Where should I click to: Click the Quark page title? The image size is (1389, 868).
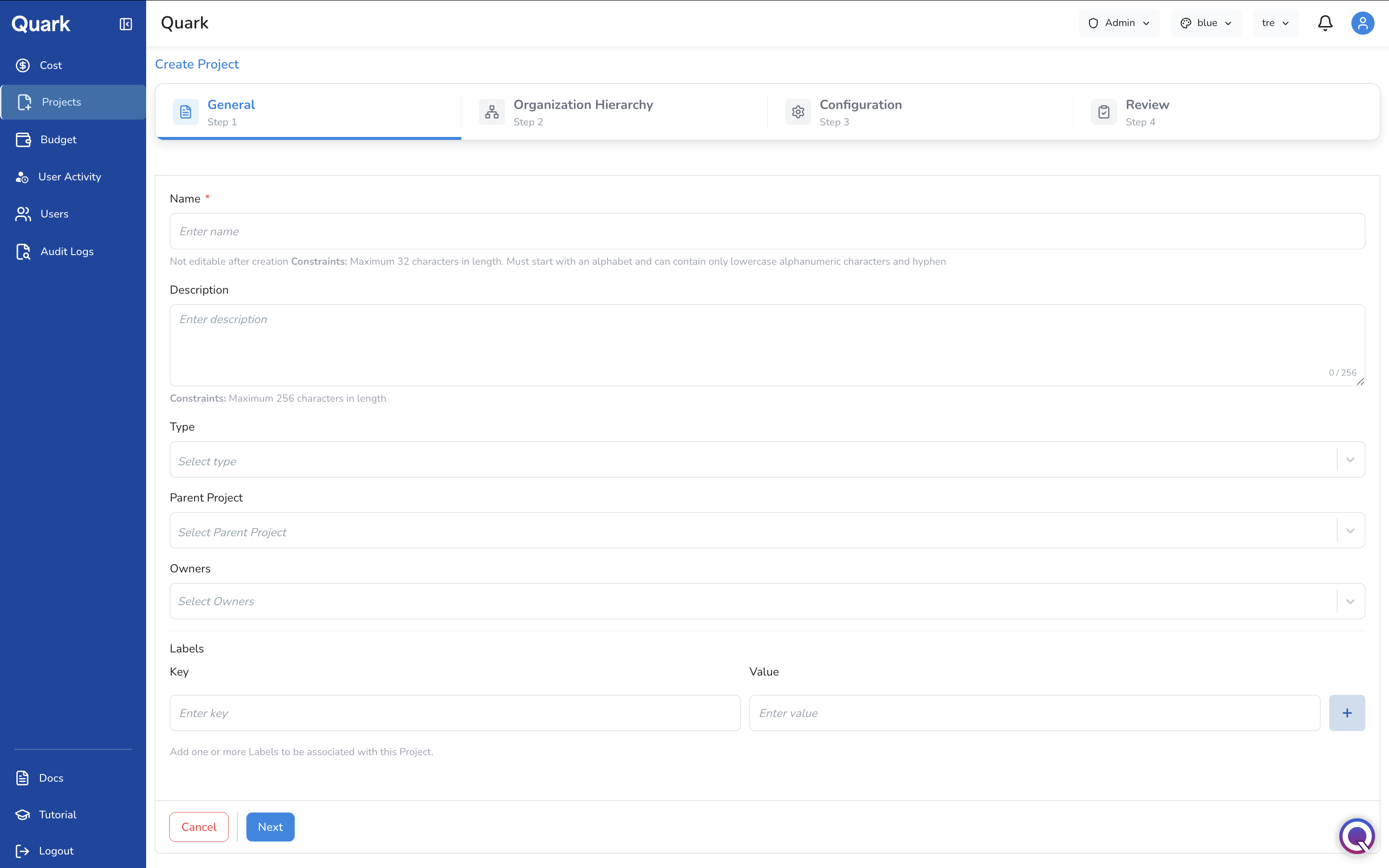184,23
